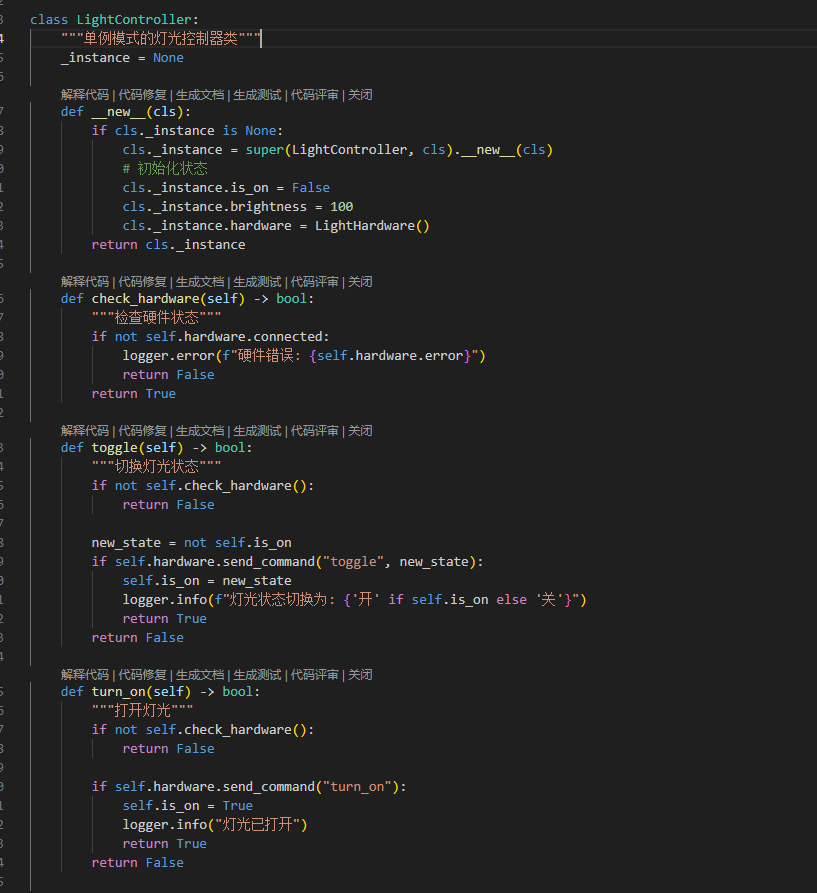Click the line if cls._instance is None
Screen dimensions: 817x893
click(x=187, y=130)
